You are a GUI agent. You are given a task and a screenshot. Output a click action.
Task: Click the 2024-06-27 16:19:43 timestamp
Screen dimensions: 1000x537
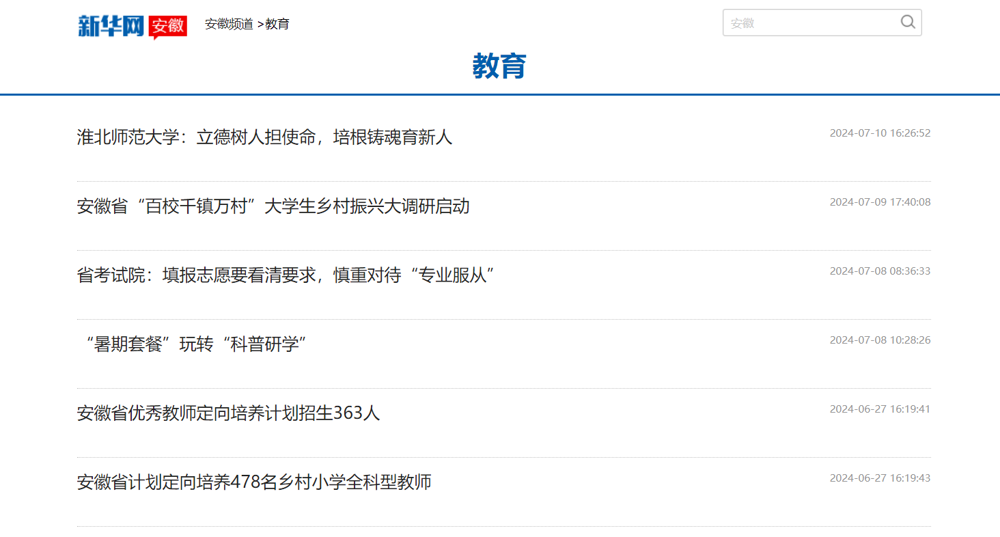coord(879,478)
